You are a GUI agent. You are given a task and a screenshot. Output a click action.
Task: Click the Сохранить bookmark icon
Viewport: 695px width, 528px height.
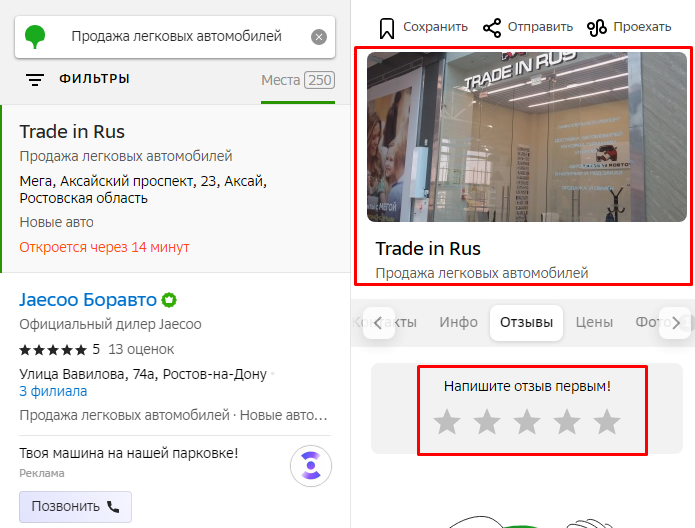[x=387, y=28]
